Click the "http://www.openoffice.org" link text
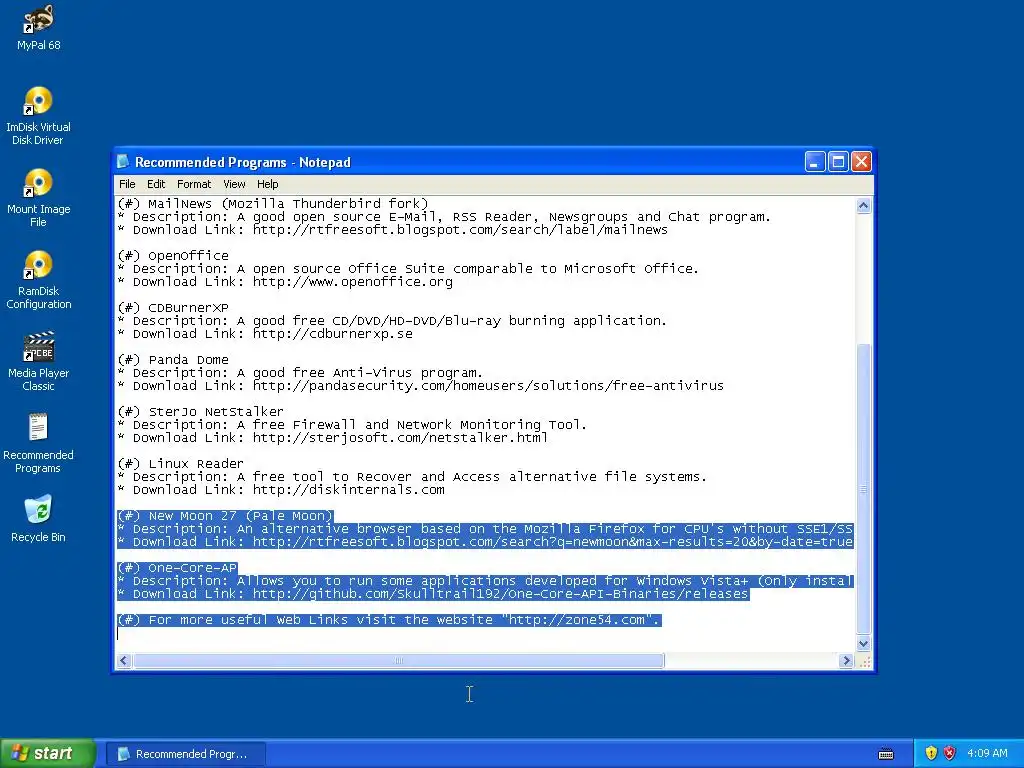 click(x=353, y=282)
